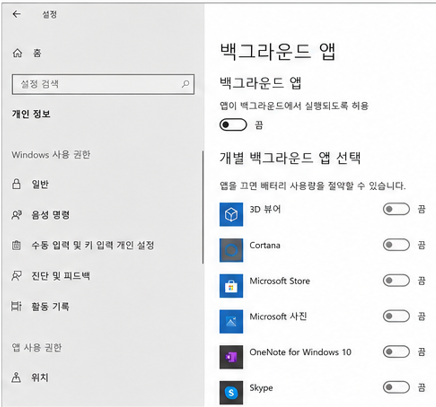
Task: Open the 홈 home icon
Action: pyautogui.click(x=17, y=53)
